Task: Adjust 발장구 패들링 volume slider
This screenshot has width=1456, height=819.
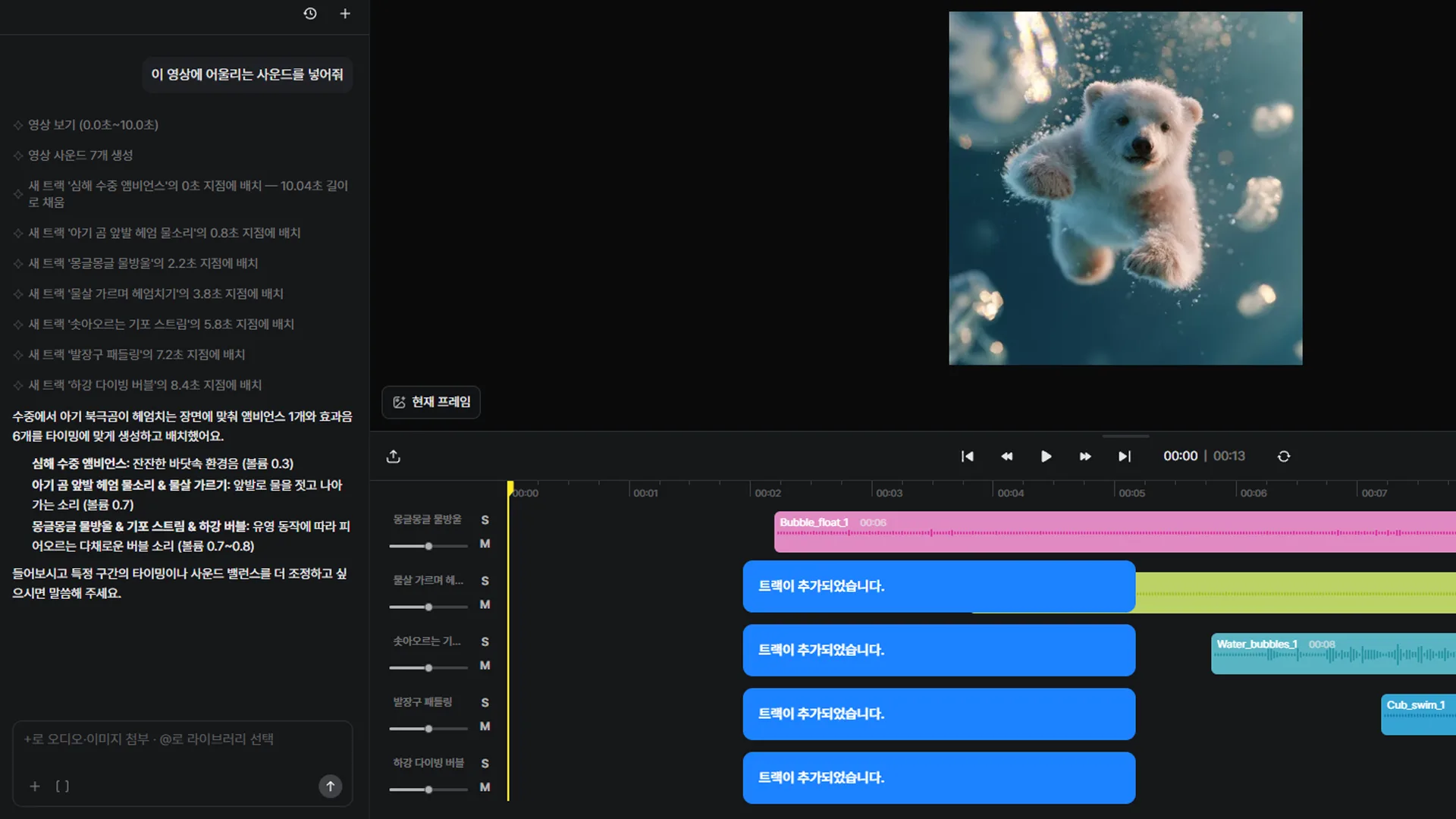Action: tap(428, 729)
